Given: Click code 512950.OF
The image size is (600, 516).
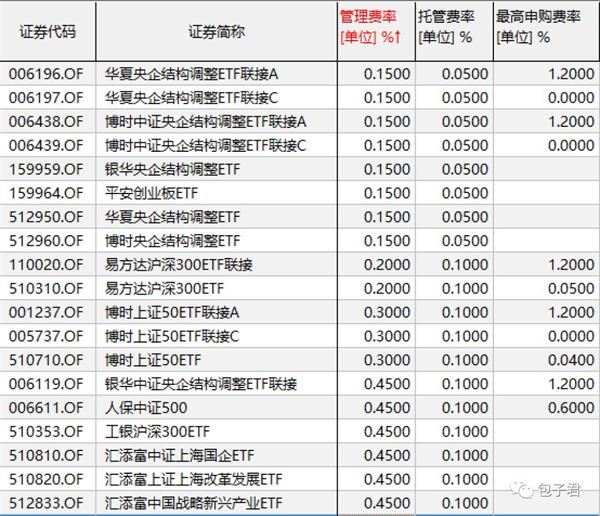Looking at the screenshot, I should click(46, 217).
